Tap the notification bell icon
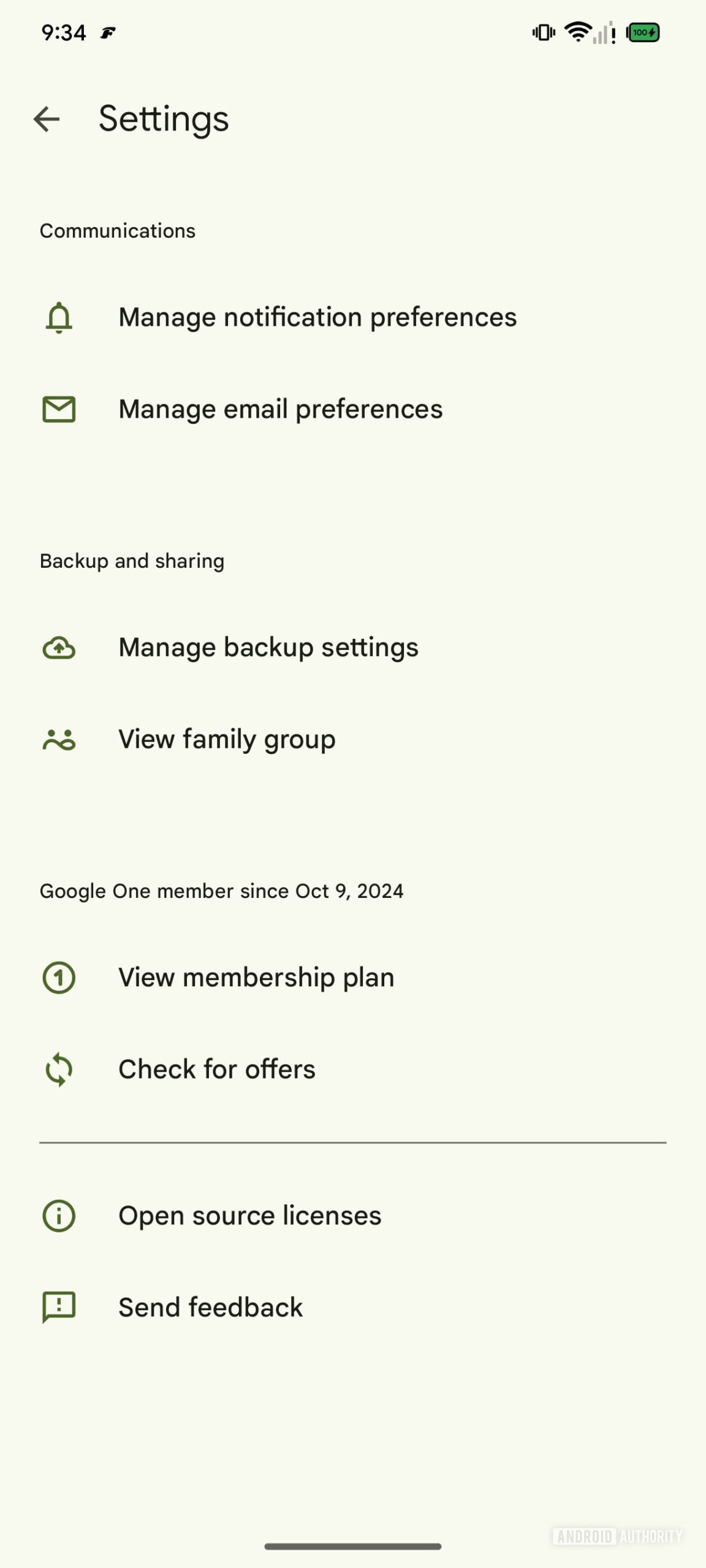Viewport: 706px width, 1568px height. tap(59, 317)
